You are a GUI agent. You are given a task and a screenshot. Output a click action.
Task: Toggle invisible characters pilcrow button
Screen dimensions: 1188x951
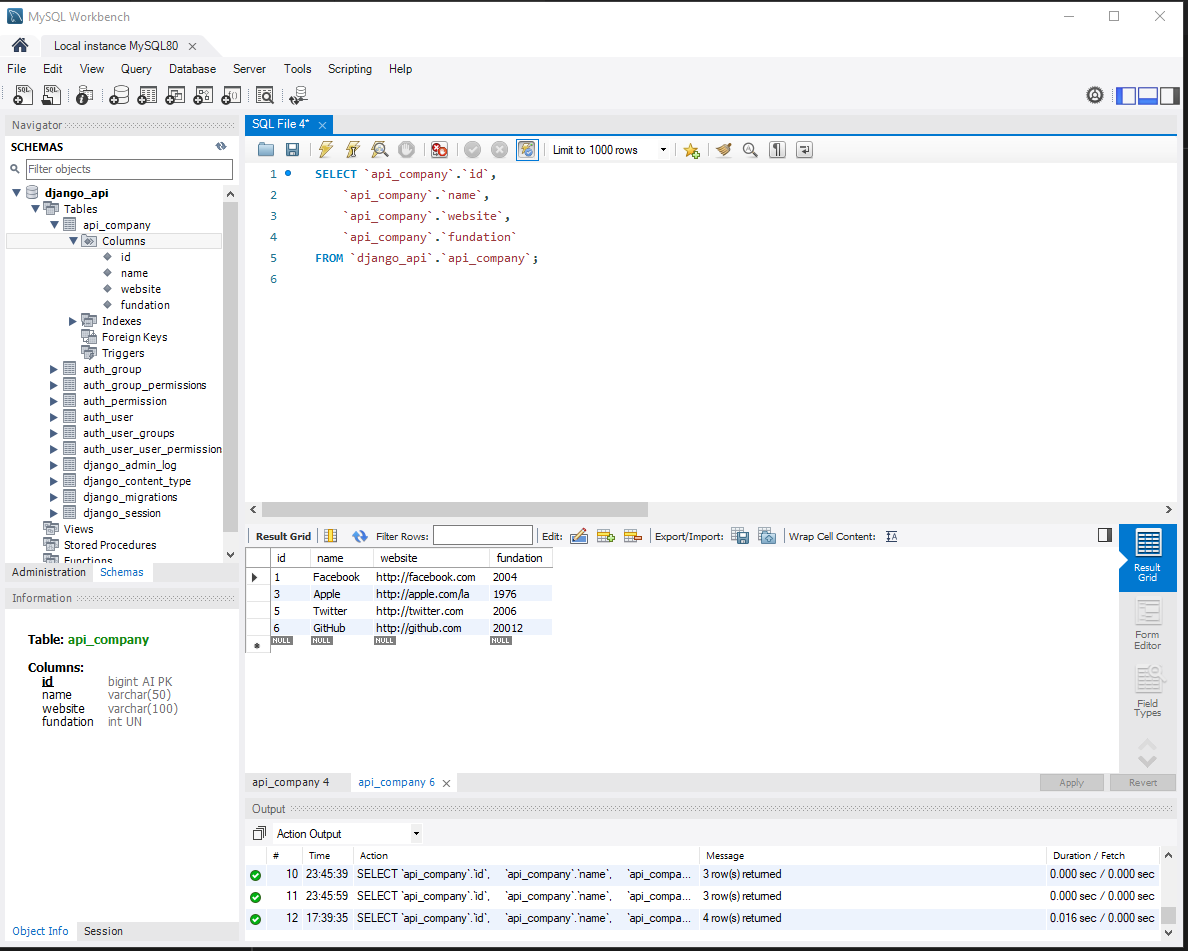click(x=777, y=150)
